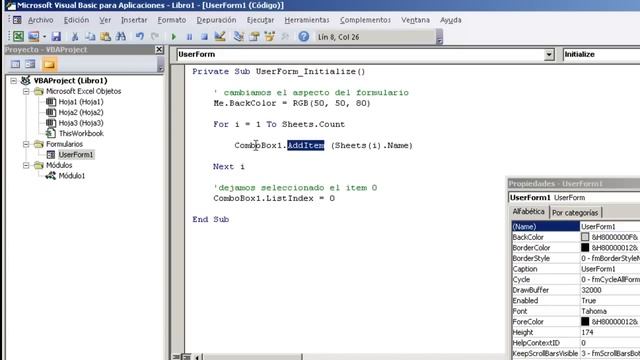This screenshot has width=640, height=360.
Task: Select the (Name) property row
Action: pyautogui.click(x=576, y=227)
